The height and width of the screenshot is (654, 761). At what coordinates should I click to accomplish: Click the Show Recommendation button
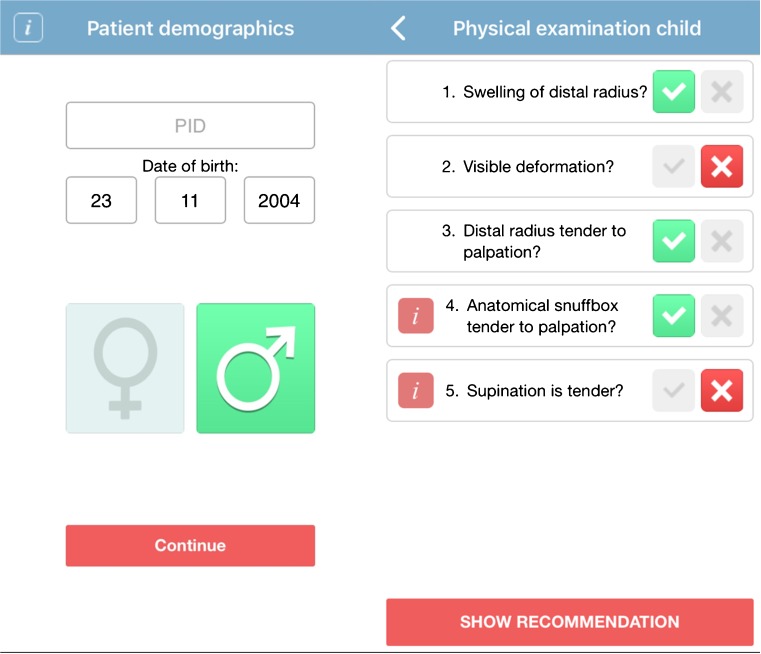tap(569, 622)
